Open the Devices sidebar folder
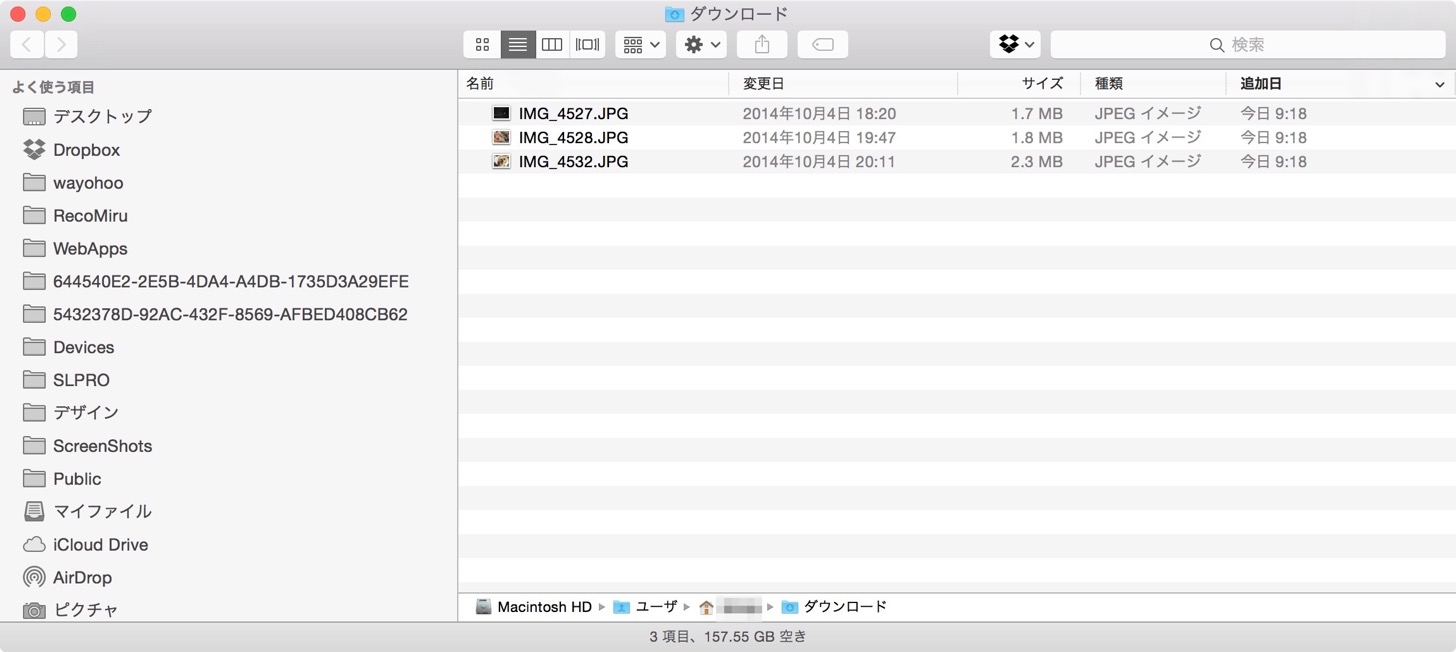 [x=83, y=348]
